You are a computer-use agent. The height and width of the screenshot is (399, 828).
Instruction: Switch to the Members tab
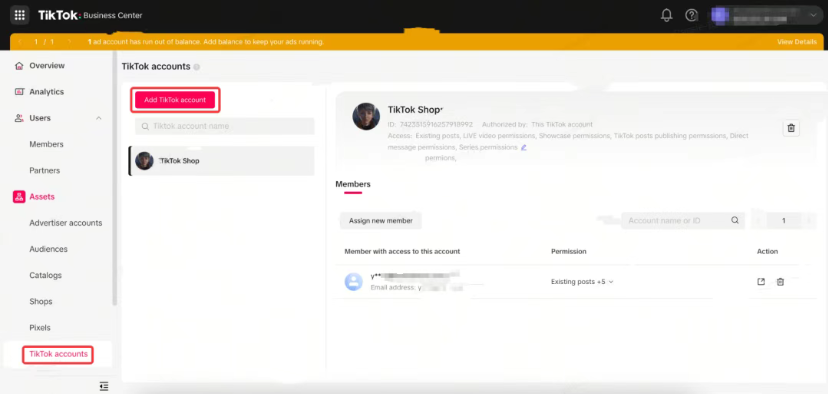click(353, 184)
